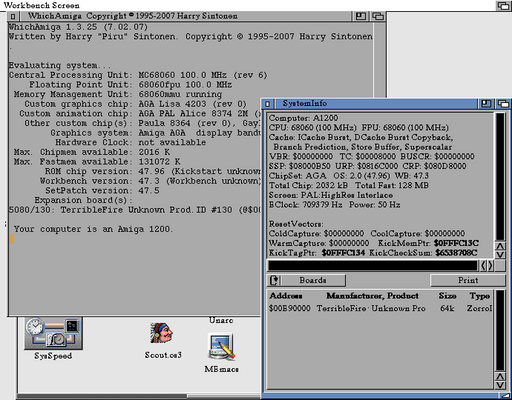Select the TerribleFire board row
The height and width of the screenshot is (400, 512).
[x=380, y=308]
